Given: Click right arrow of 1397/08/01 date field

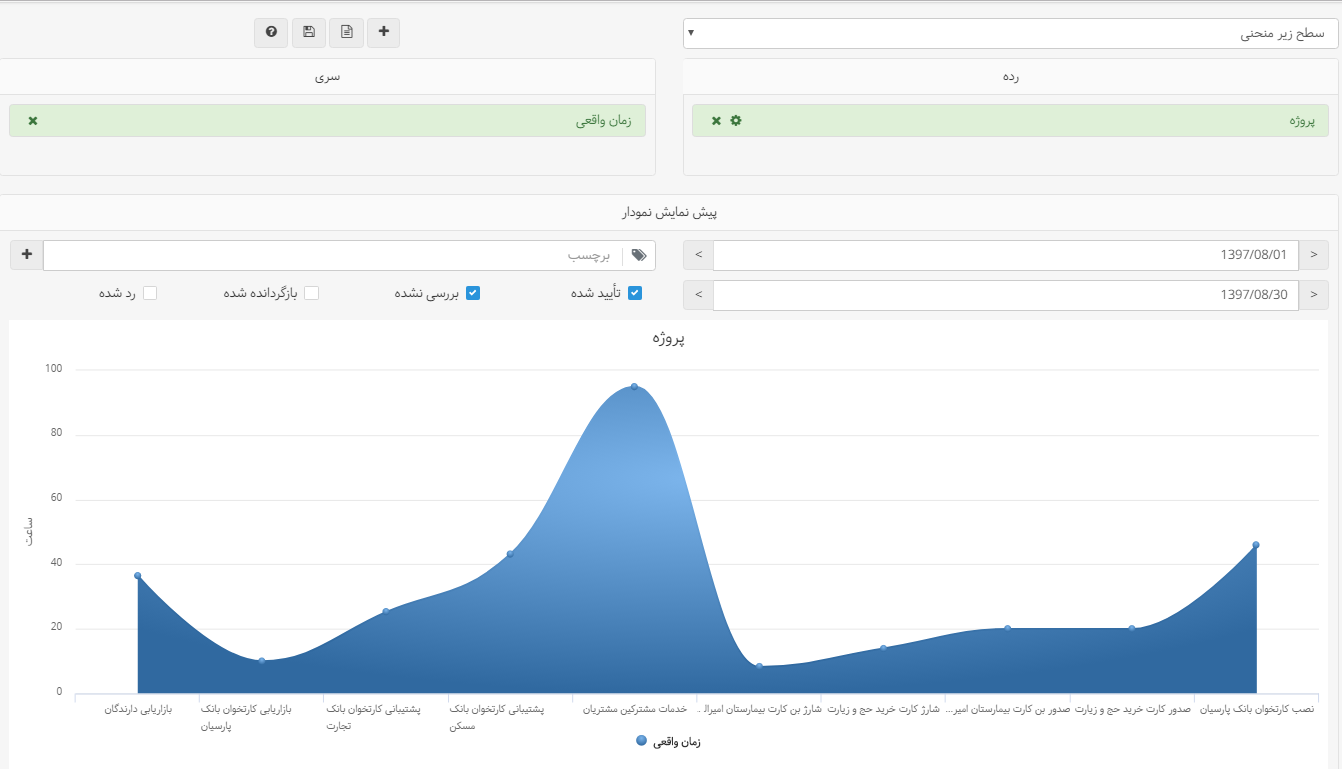Looking at the screenshot, I should 1313,255.
